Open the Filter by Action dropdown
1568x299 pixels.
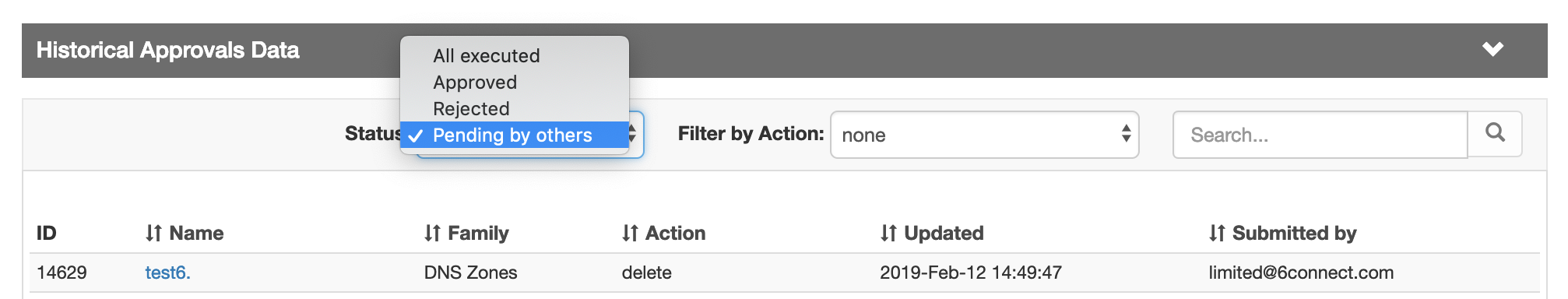pyautogui.click(x=984, y=135)
